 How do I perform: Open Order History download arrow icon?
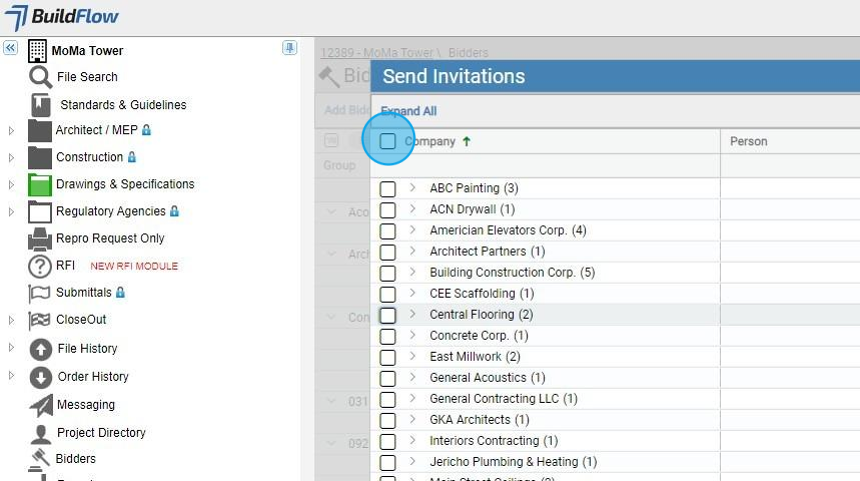click(41, 377)
